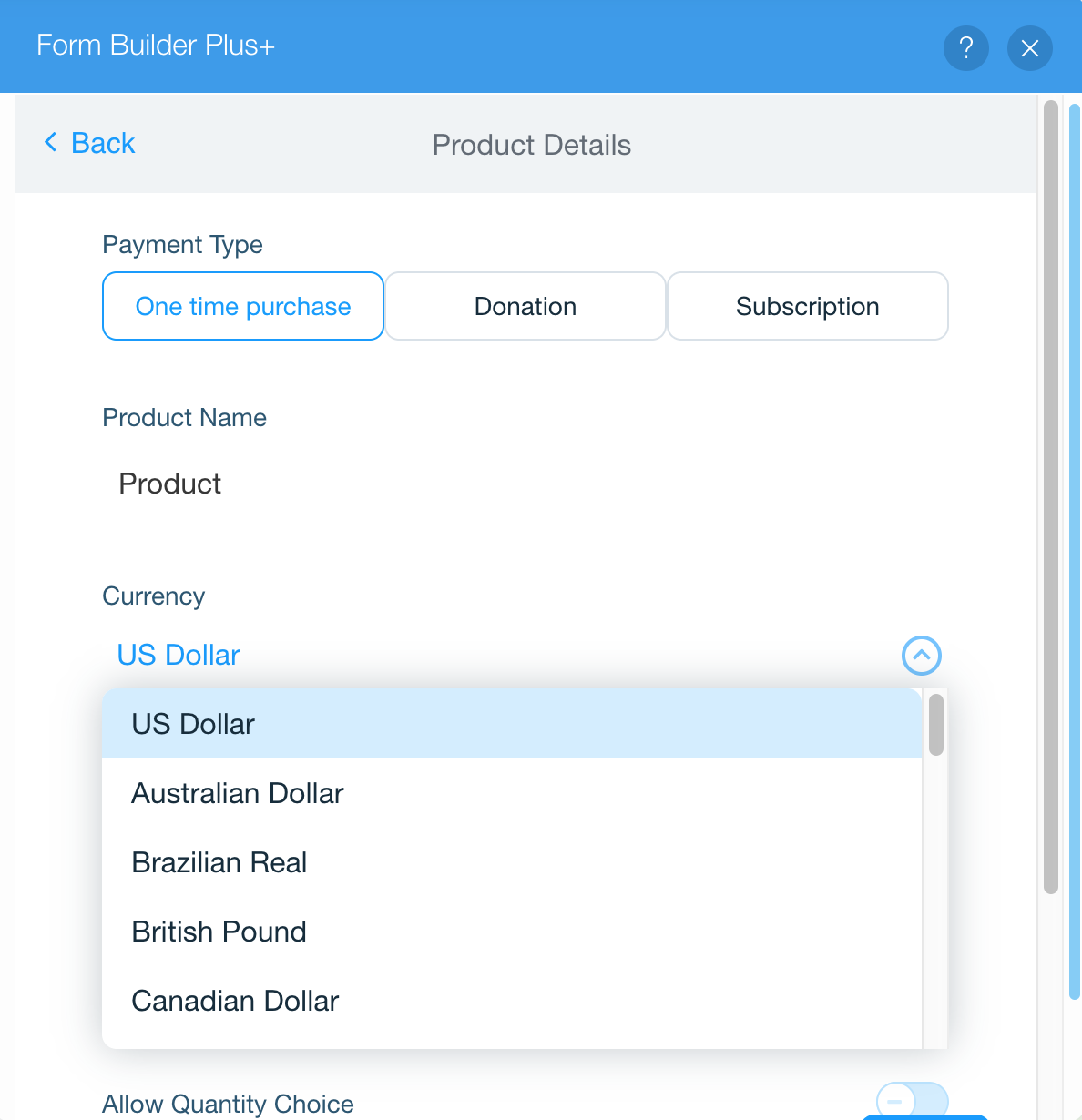Select One time purchase payment type
Image resolution: width=1082 pixels, height=1120 pixels.
pos(243,306)
